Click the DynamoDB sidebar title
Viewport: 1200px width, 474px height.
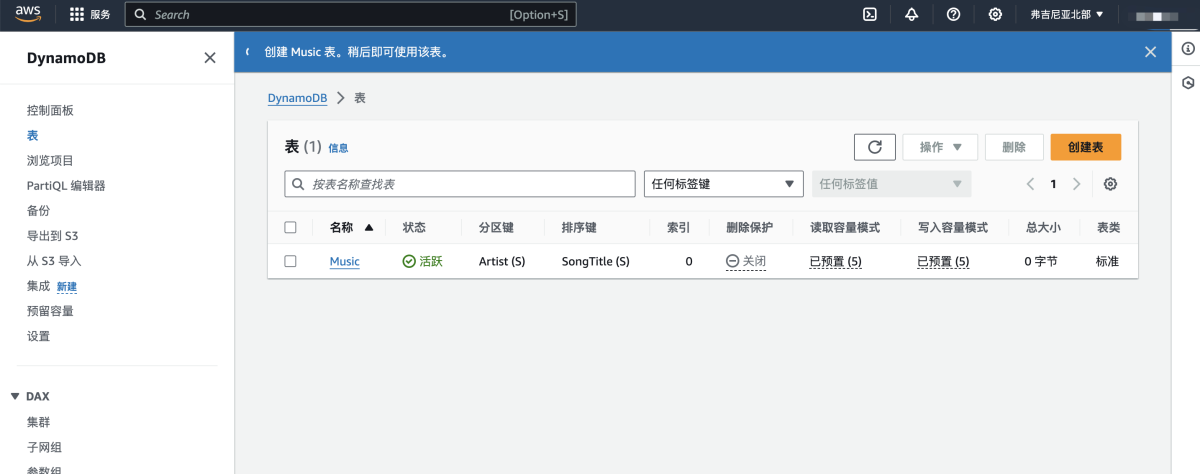[x=66, y=58]
